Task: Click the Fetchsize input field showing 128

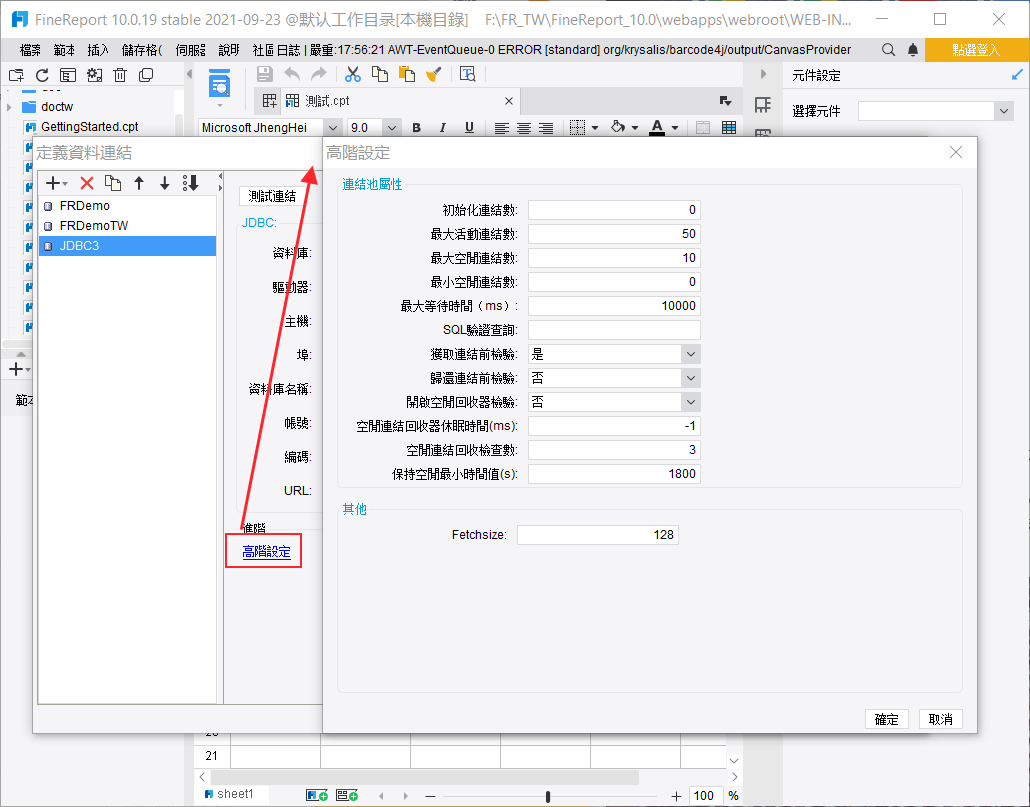Action: (597, 534)
